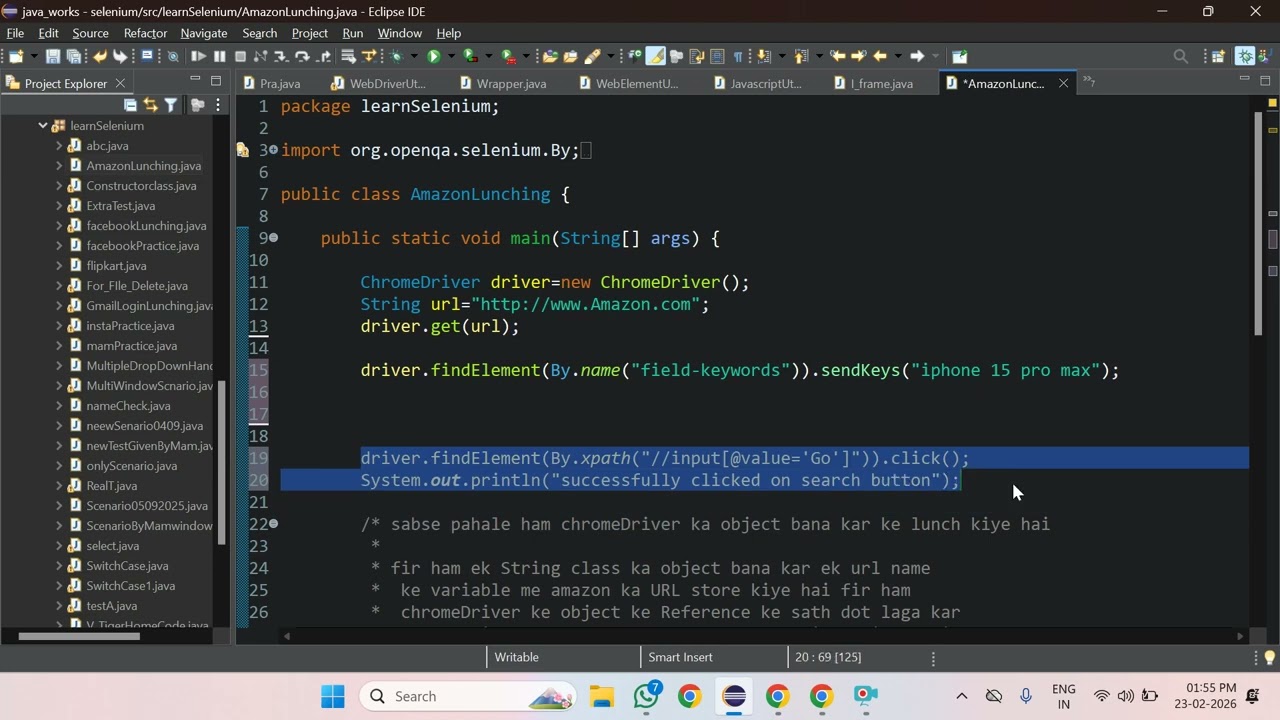1280x720 pixels.
Task: Open WhatsApp from the taskbar
Action: point(646,696)
